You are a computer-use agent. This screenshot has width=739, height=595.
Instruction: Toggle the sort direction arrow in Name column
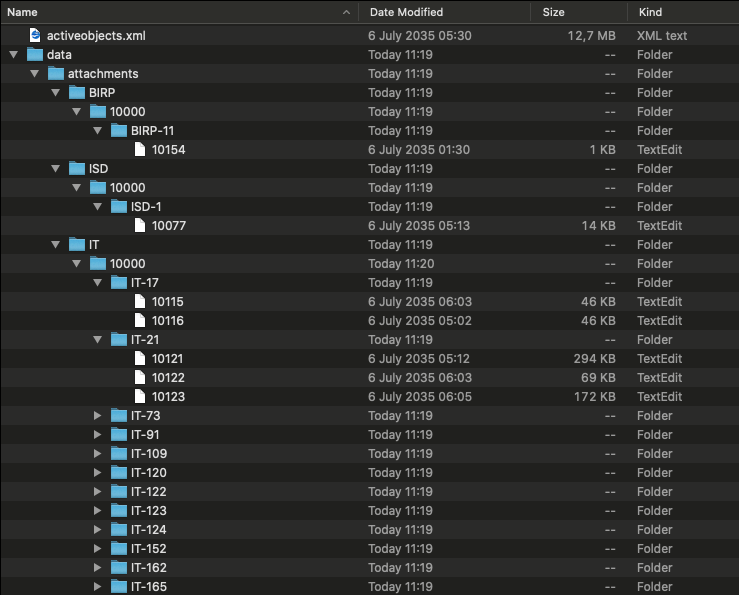click(346, 12)
